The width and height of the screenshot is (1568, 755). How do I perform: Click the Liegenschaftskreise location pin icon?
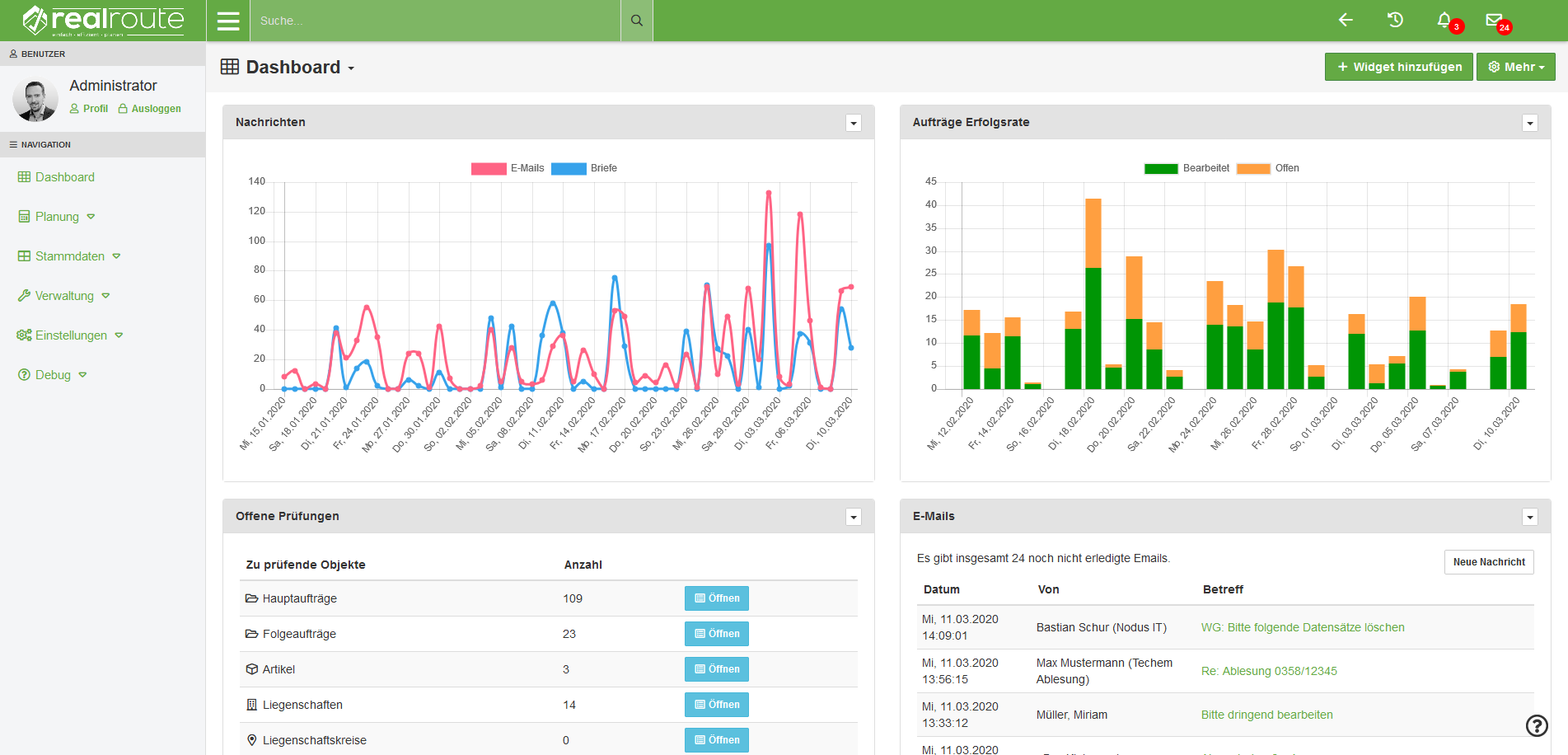click(252, 740)
